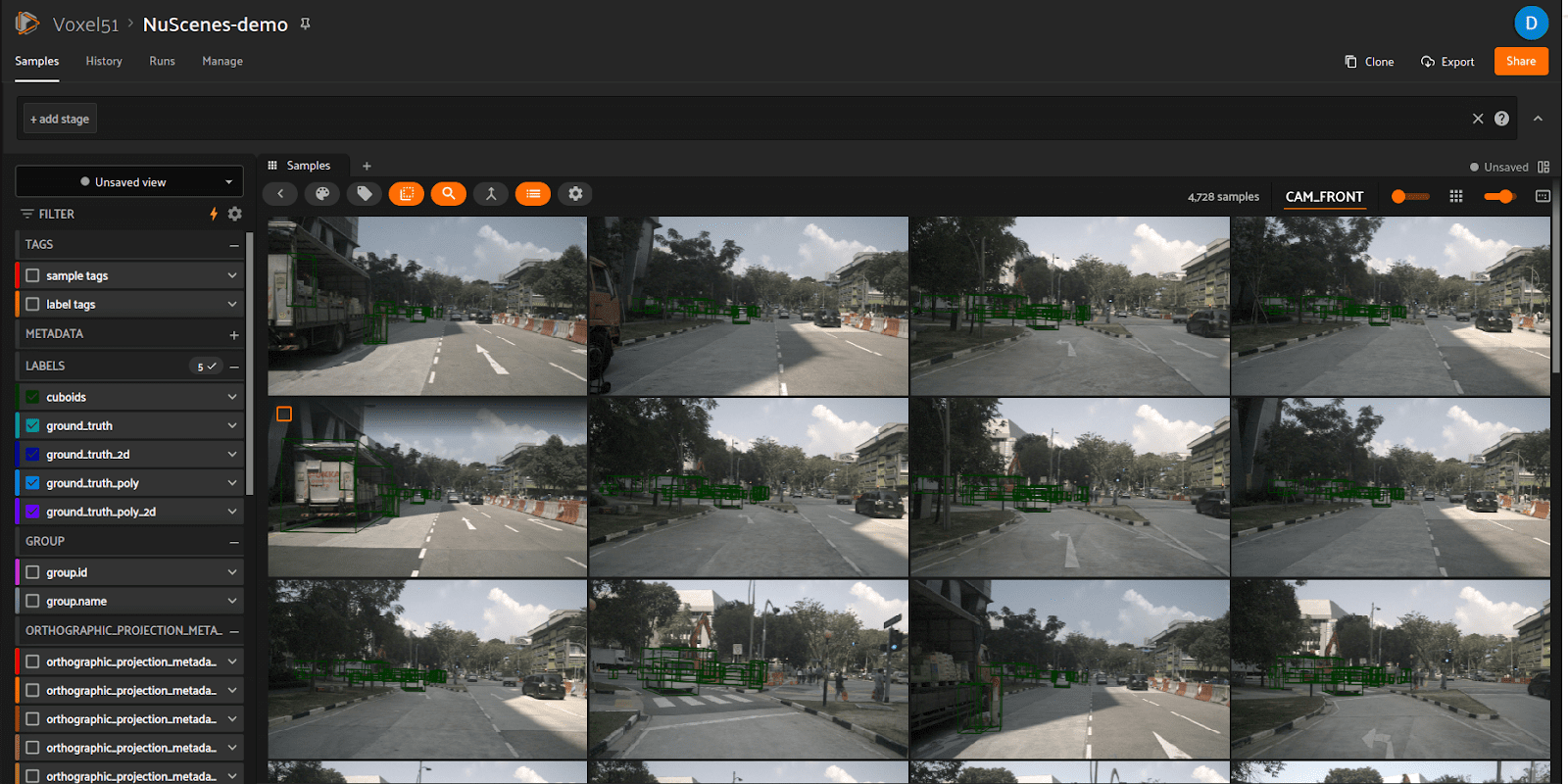Pin the NuScenes-demo dataset

[x=305, y=24]
